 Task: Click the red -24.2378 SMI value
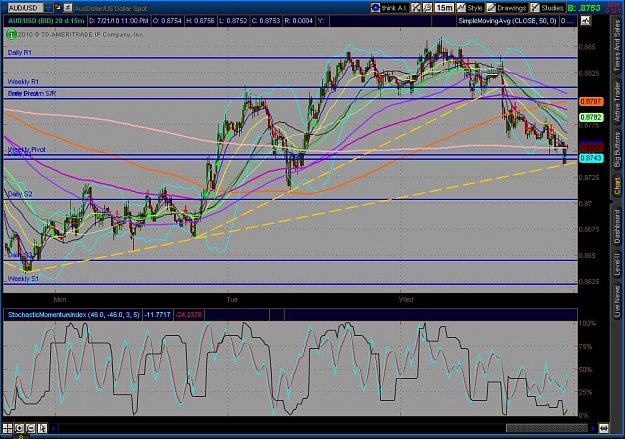189,315
